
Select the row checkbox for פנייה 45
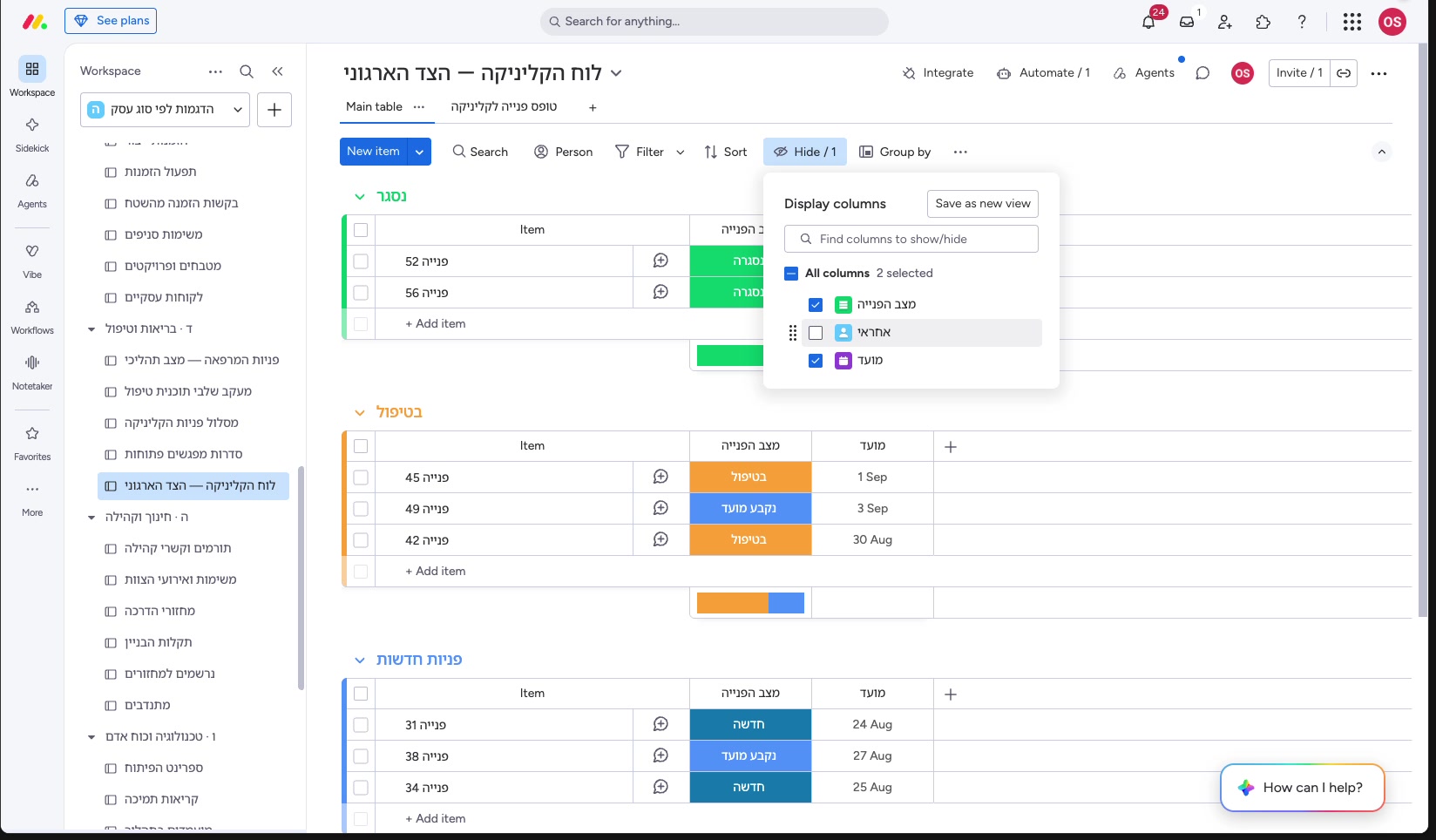(361, 478)
